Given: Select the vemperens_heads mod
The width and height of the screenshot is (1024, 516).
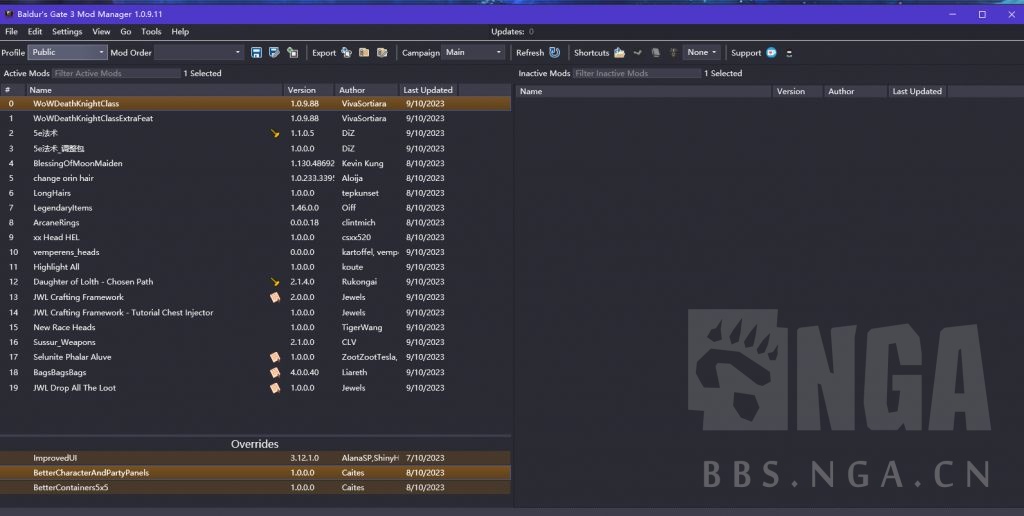Looking at the screenshot, I should (255, 252).
